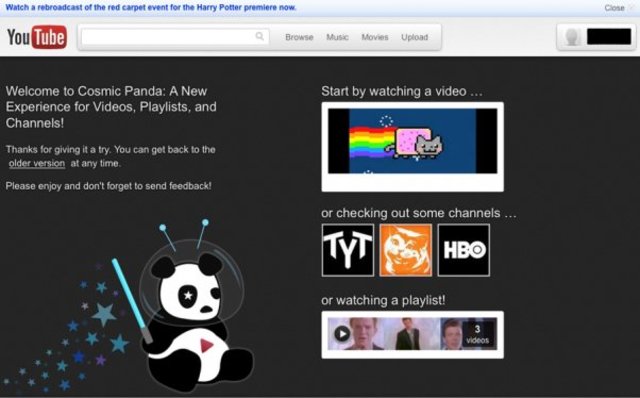Image resolution: width=640 pixels, height=398 pixels.
Task: Click the magnifier search icon
Action: coord(260,37)
